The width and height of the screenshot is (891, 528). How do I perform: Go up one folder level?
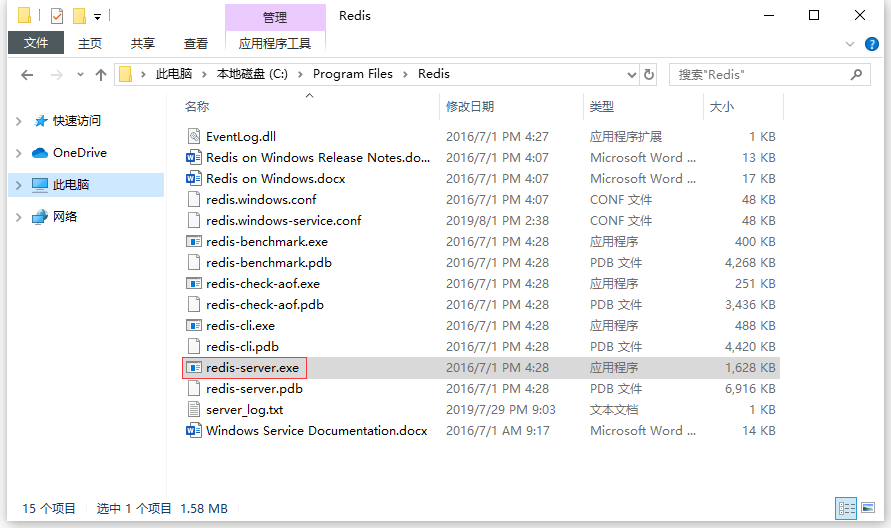(x=101, y=74)
